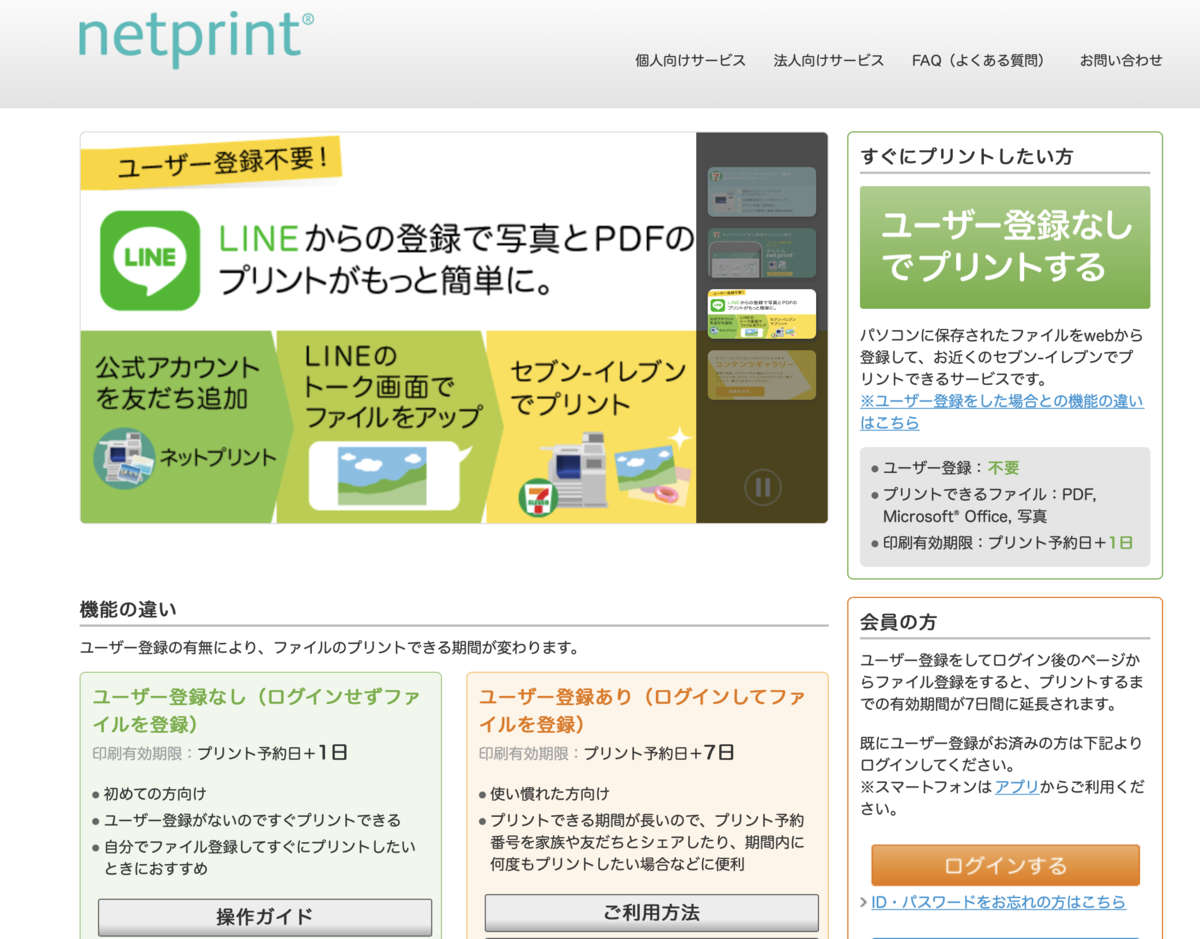Click the すぐにプリントしたい方 heading
1200x939 pixels.
click(x=966, y=157)
